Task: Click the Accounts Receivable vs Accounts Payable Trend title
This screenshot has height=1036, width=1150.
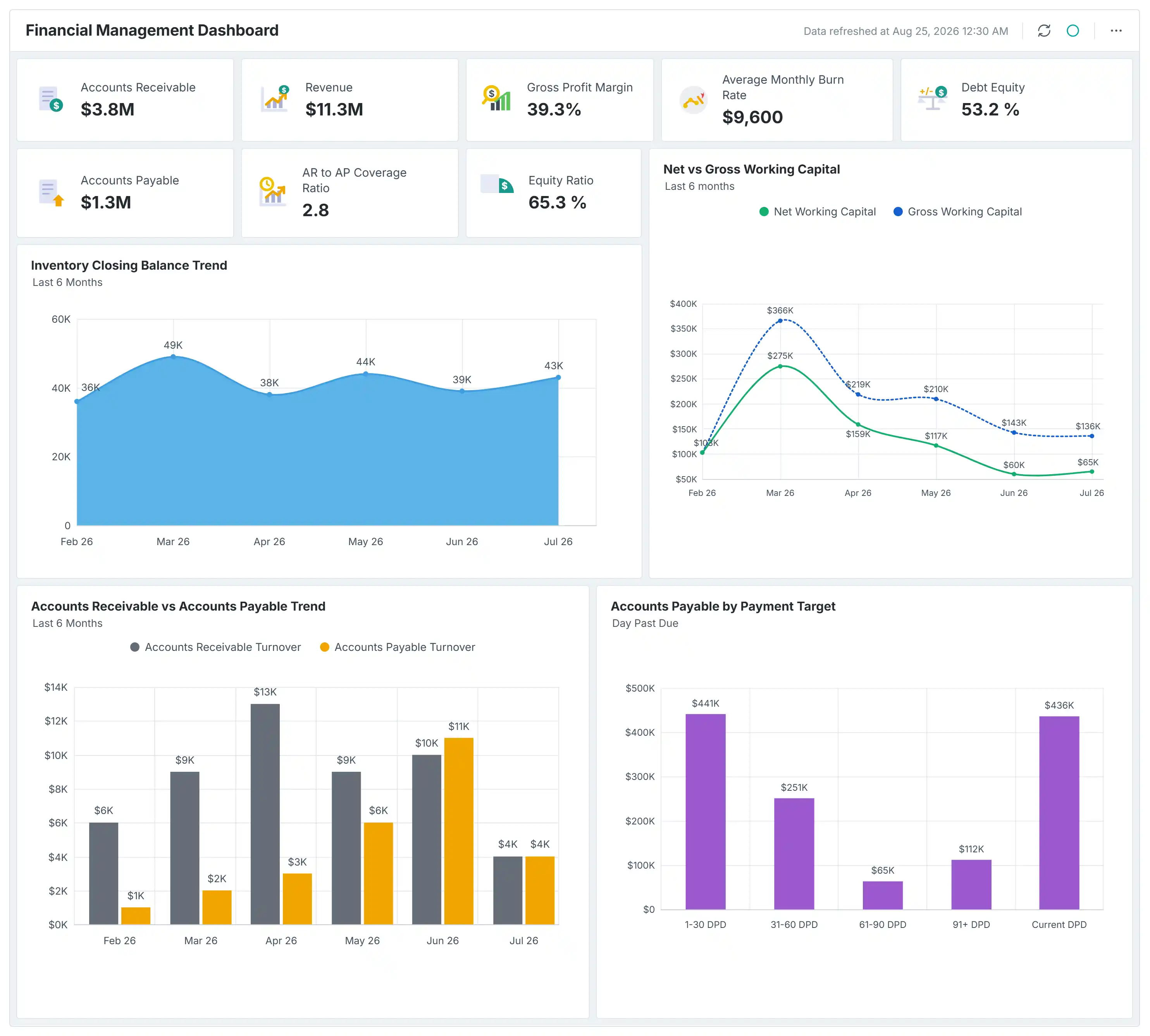Action: click(178, 606)
